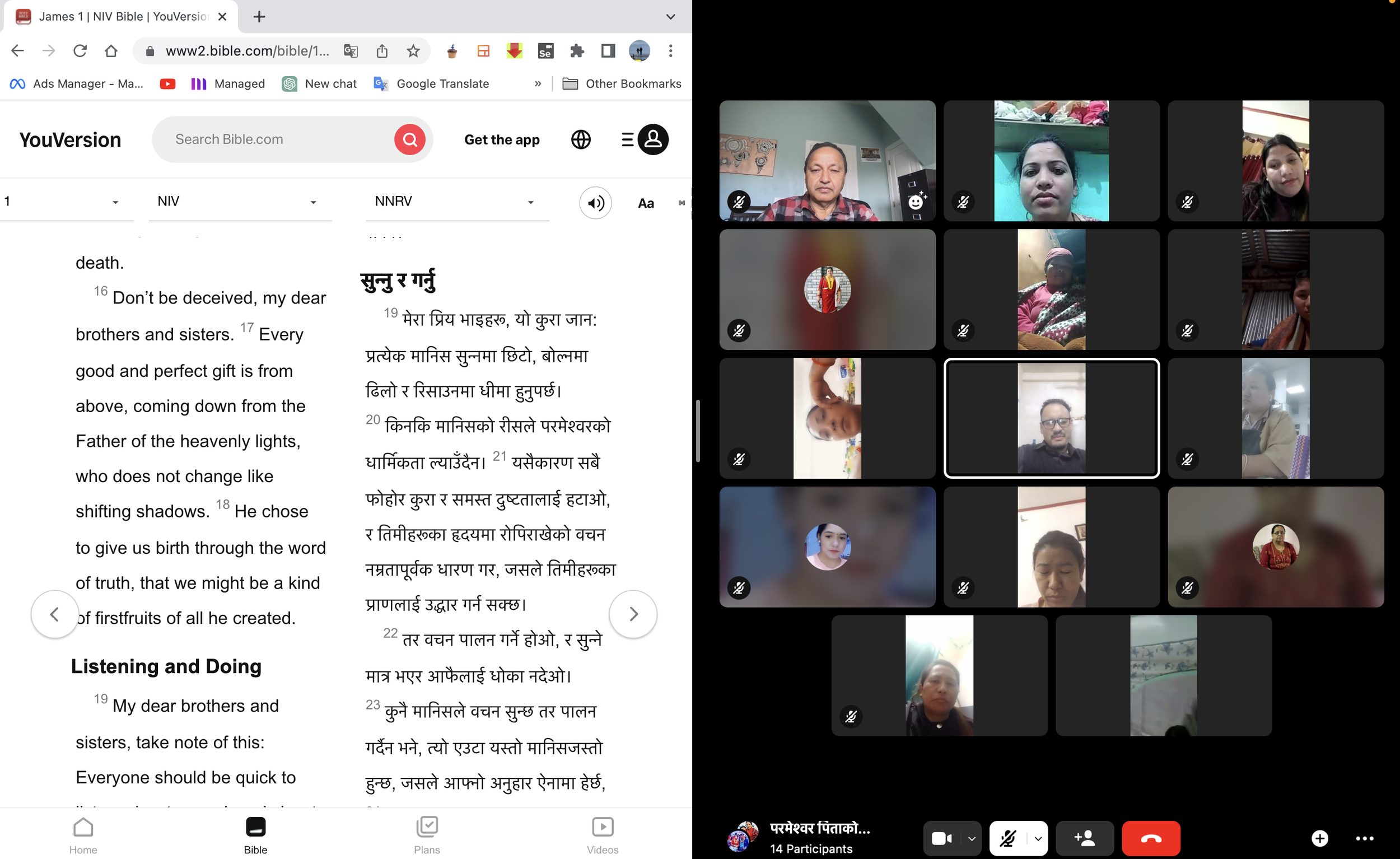The height and width of the screenshot is (859, 1400).
Task: Expand the NIV version dropdown
Action: [x=237, y=202]
